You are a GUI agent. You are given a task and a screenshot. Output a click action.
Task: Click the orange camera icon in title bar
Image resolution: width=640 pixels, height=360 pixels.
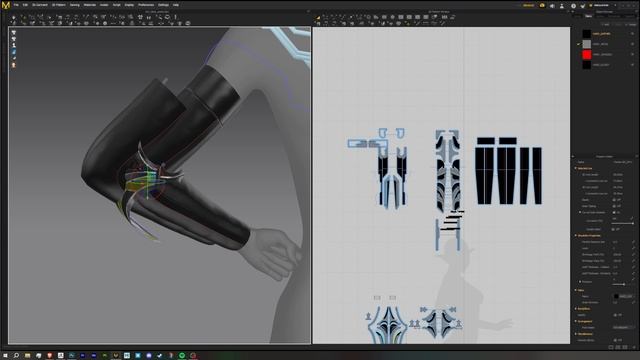[542, 6]
